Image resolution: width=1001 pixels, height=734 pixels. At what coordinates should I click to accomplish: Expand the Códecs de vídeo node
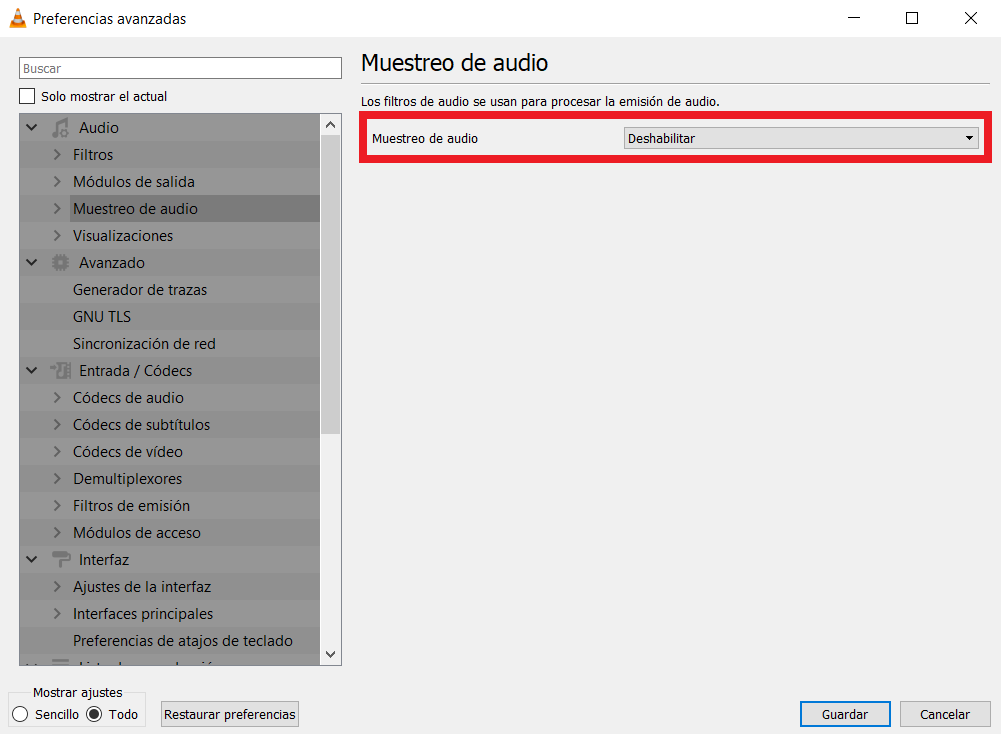[57, 452]
